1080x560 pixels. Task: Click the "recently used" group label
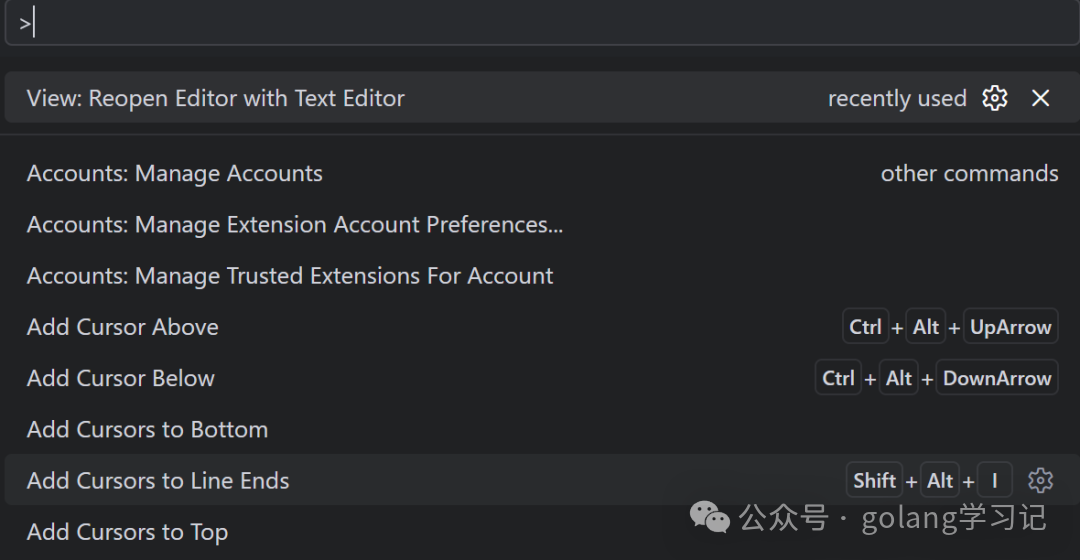coord(897,99)
